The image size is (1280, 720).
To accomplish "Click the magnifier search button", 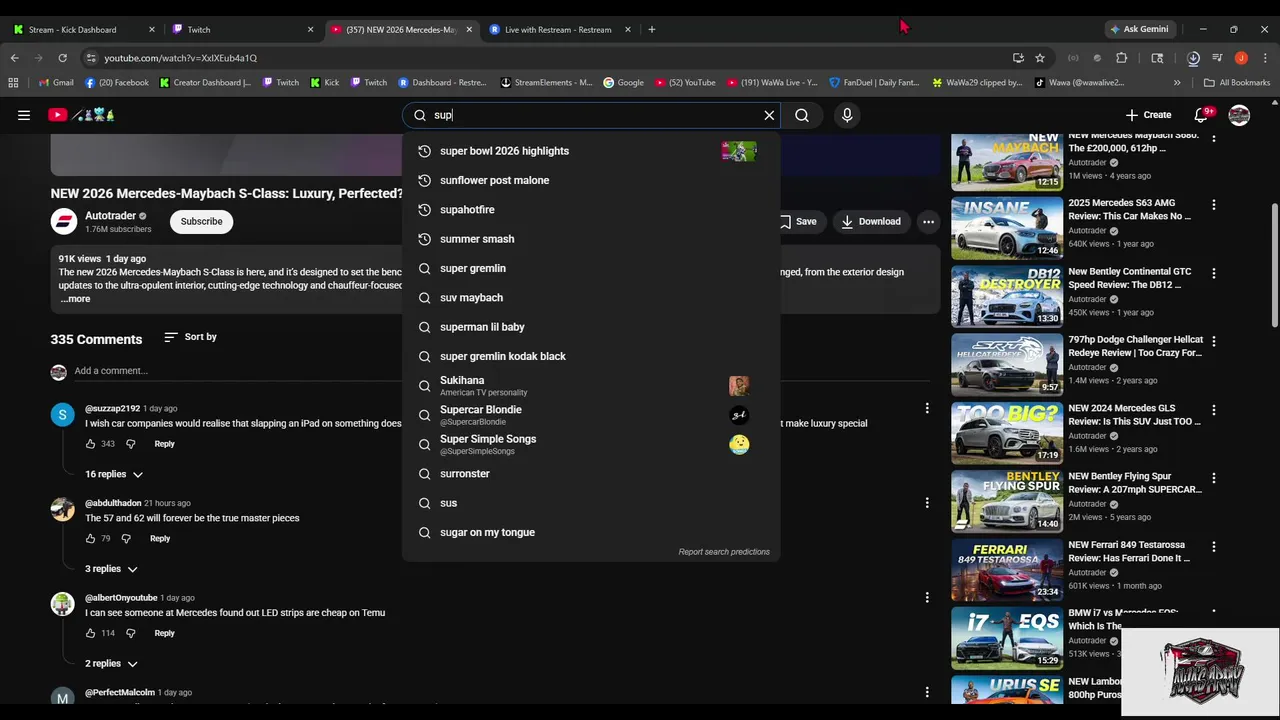I will tap(802, 115).
